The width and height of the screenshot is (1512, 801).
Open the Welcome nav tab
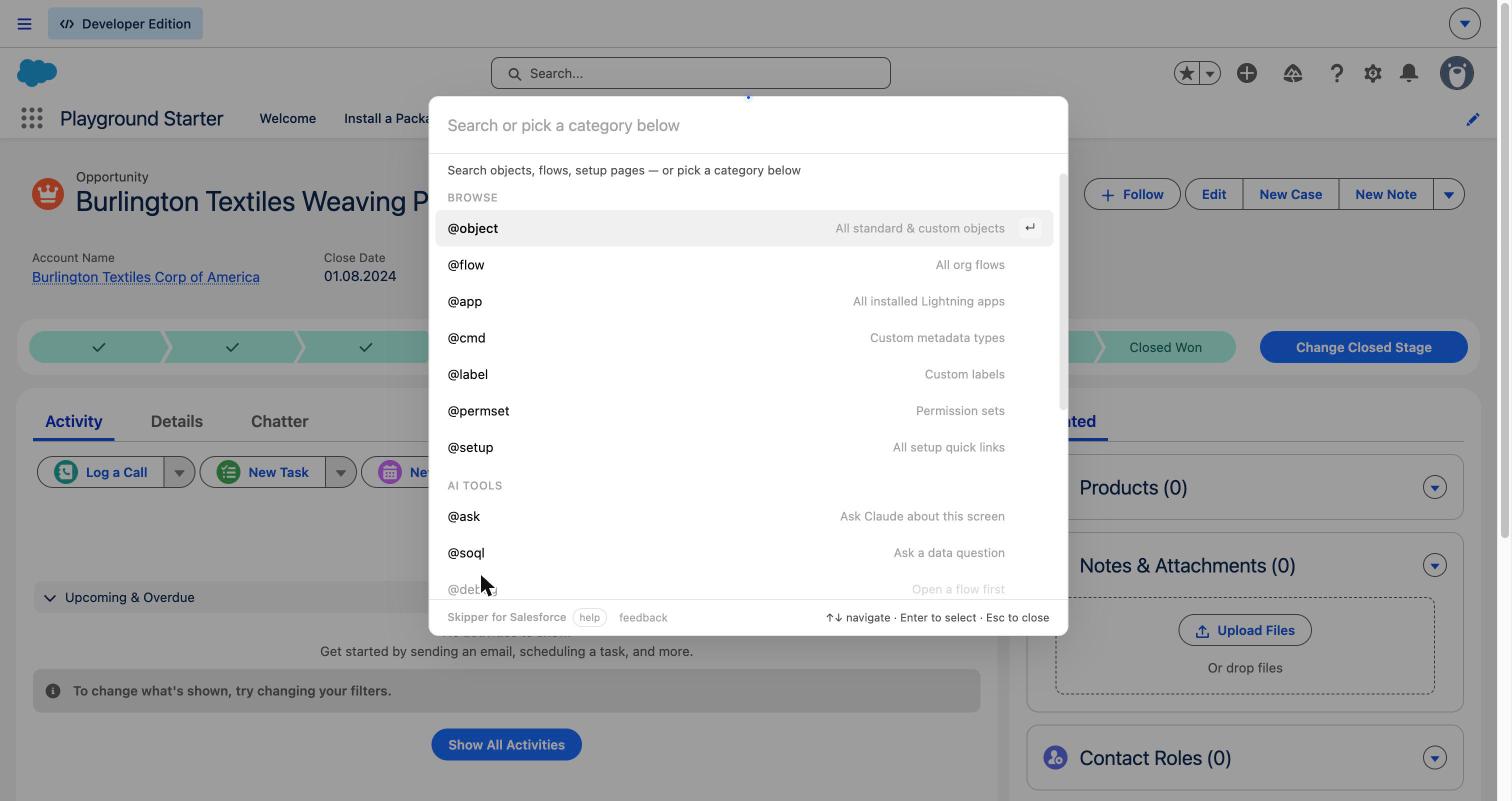tap(288, 118)
